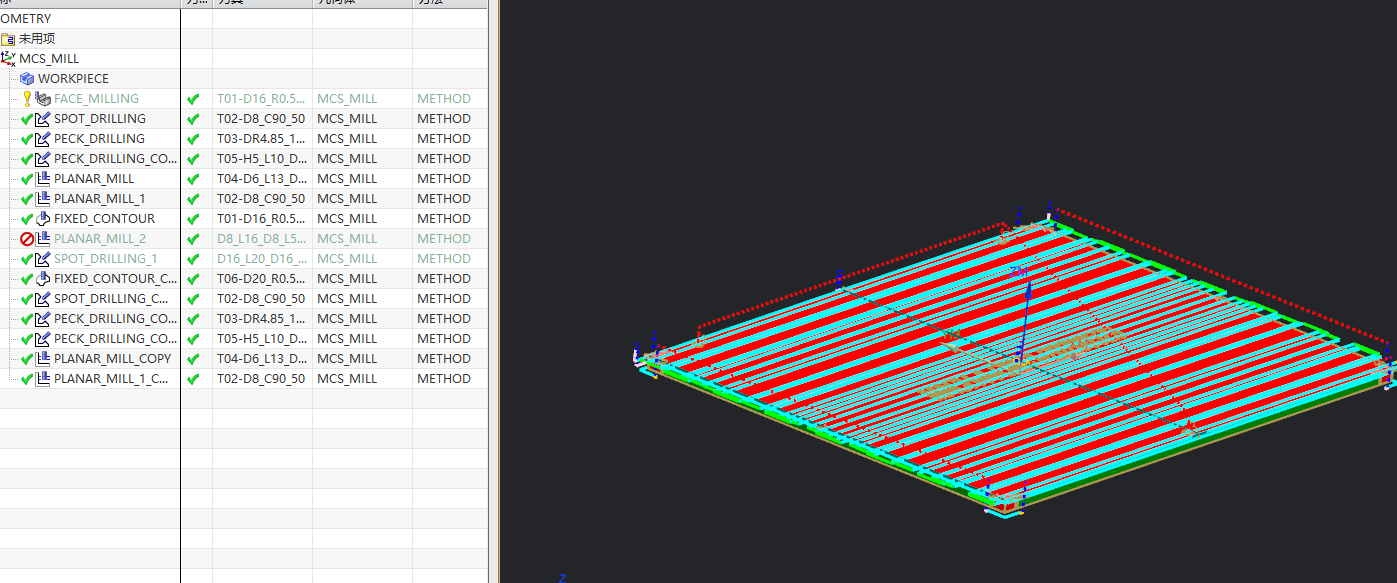The image size is (1397, 583).
Task: Click the T01-D16 tool cell for FIXED_CONTOUR
Action: [261, 219]
